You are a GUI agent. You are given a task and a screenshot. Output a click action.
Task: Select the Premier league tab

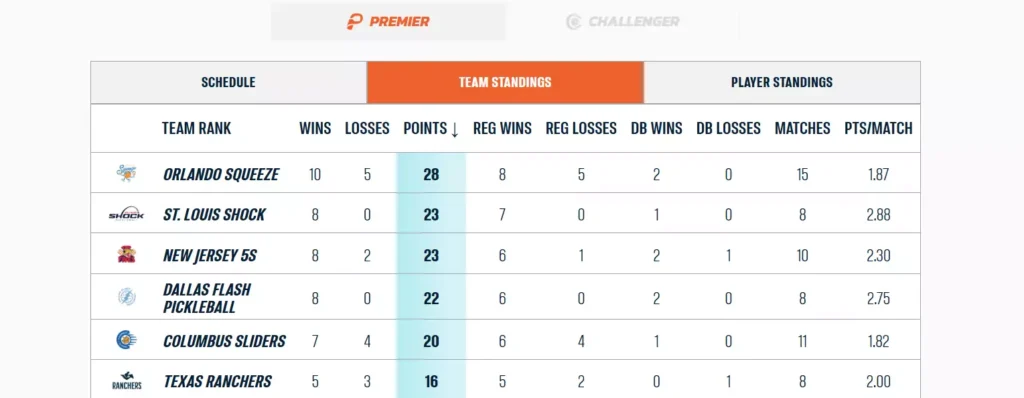[x=388, y=22]
